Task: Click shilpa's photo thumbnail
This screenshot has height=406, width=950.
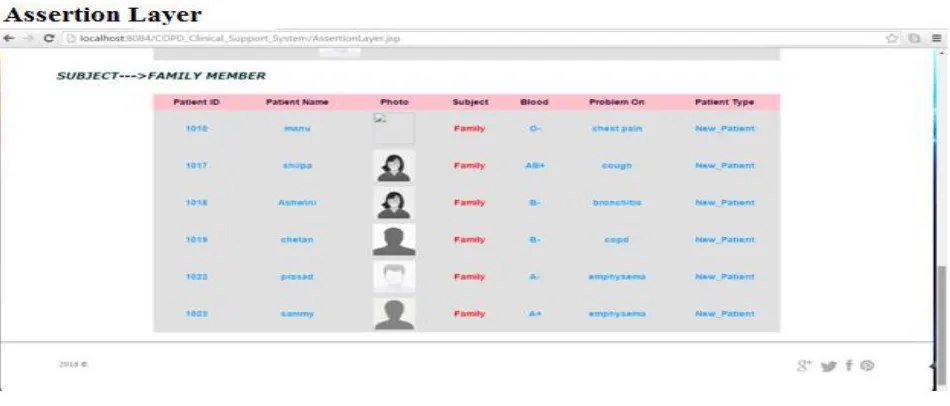Action: coord(394,166)
